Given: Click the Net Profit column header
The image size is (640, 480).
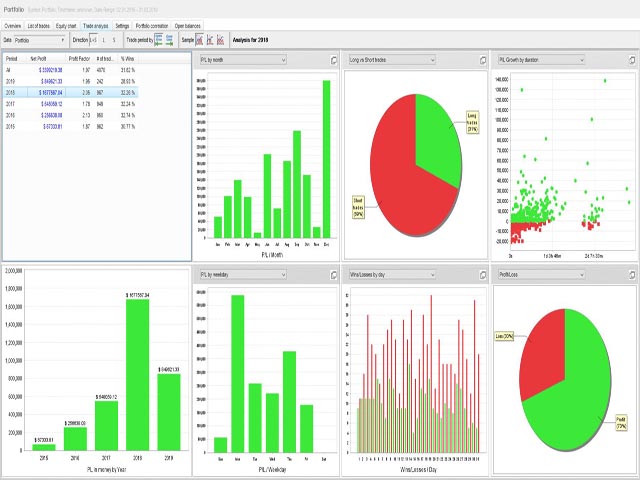Looking at the screenshot, I should coord(42,62).
